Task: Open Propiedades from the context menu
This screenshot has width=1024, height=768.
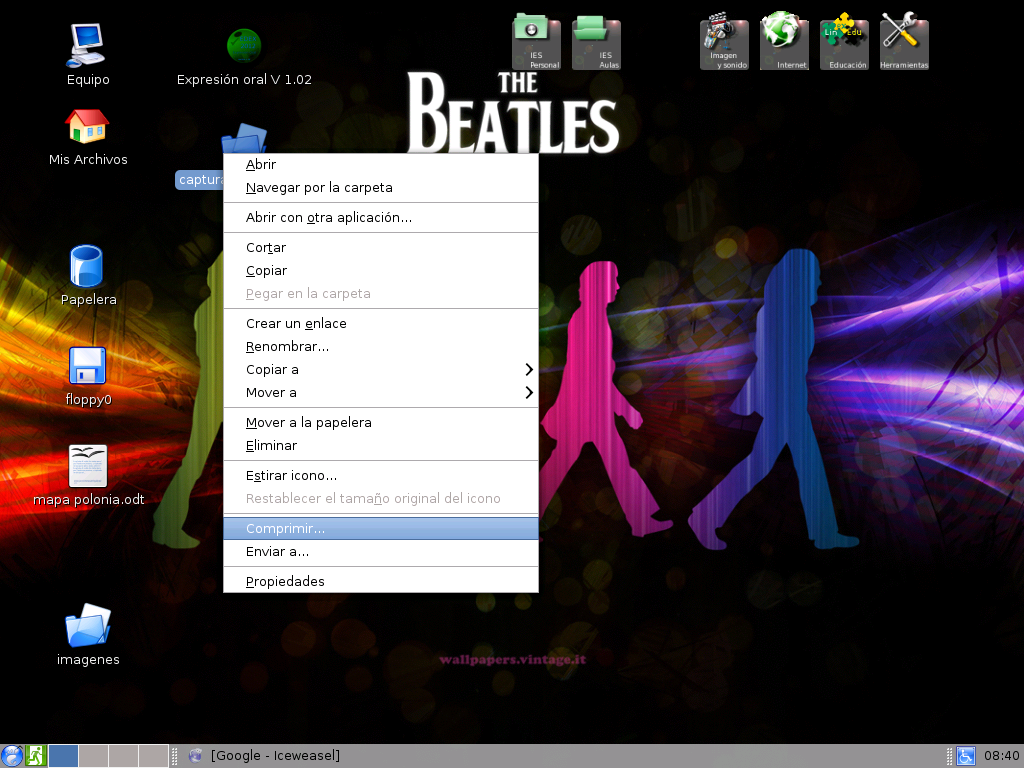Action: pos(381,581)
